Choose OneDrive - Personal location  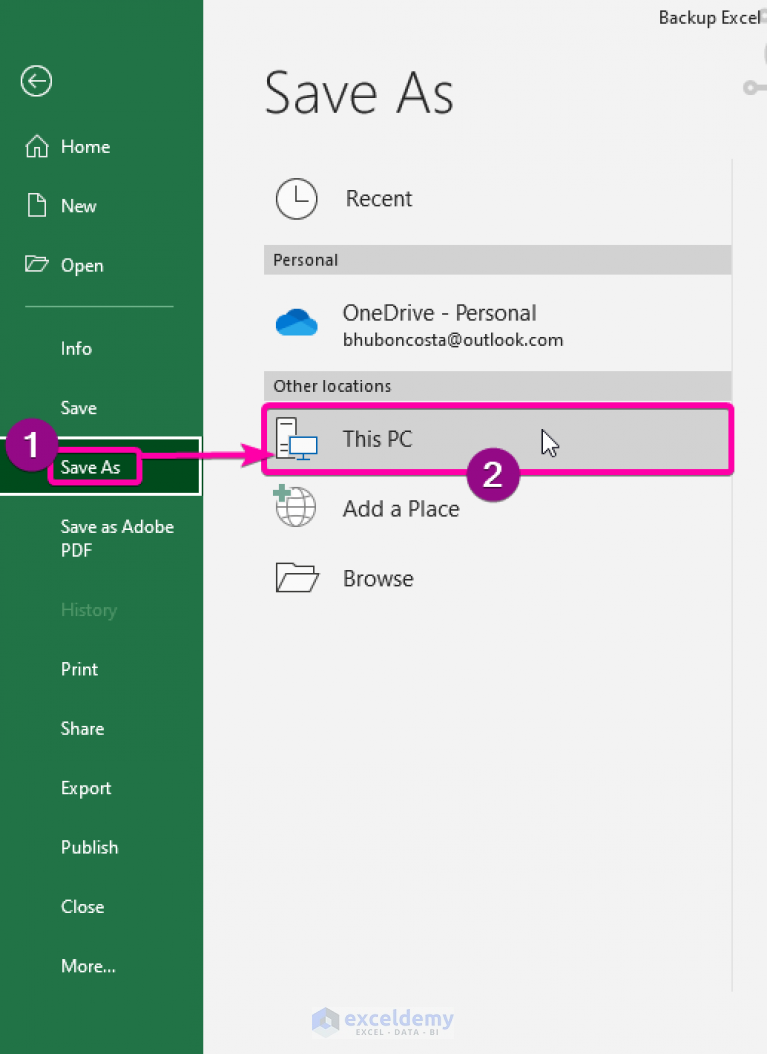click(497, 324)
